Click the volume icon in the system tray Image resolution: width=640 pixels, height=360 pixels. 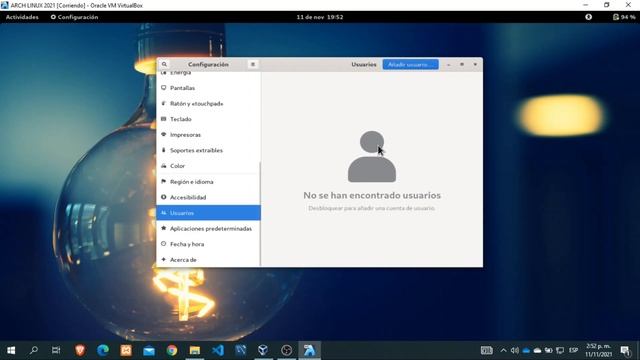(515, 350)
